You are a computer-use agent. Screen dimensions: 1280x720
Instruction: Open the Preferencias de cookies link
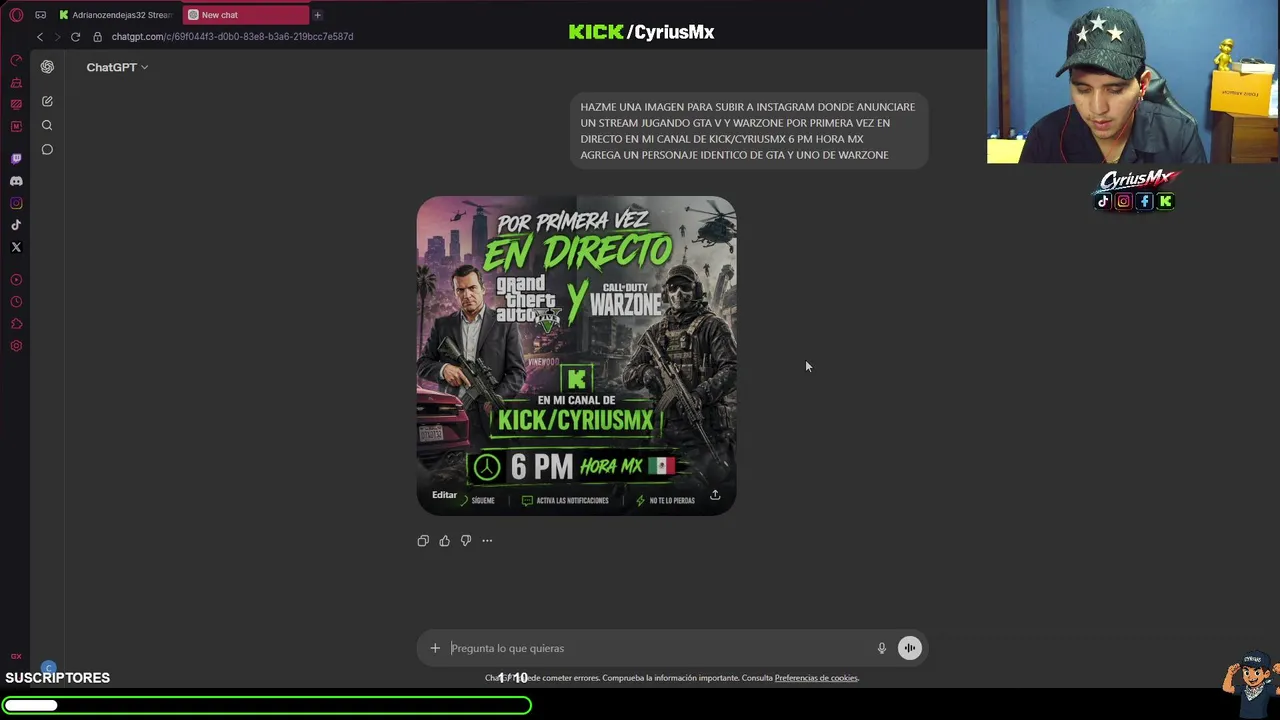pyautogui.click(x=816, y=678)
